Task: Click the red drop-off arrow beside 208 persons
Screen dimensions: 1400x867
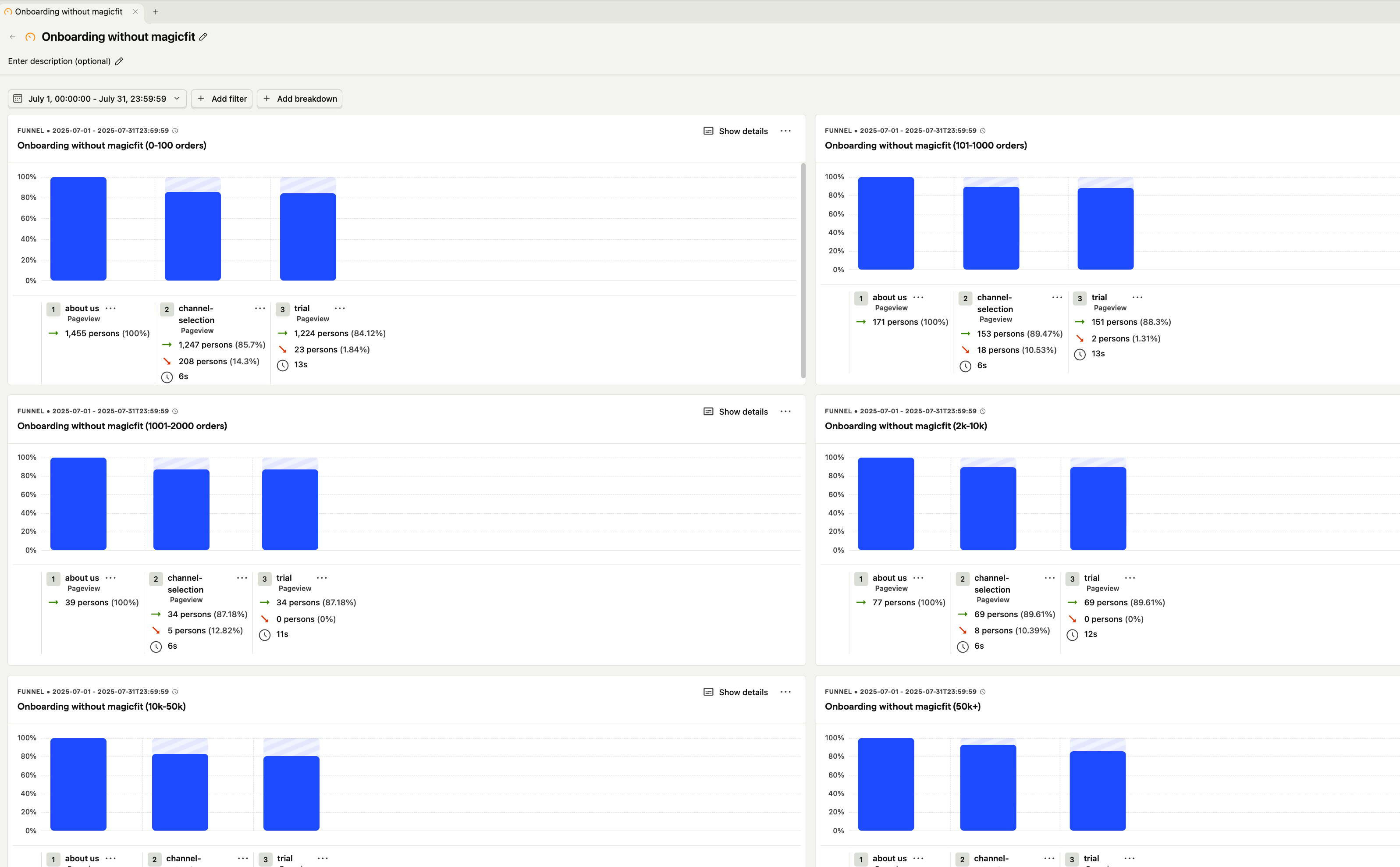Action: click(x=167, y=361)
